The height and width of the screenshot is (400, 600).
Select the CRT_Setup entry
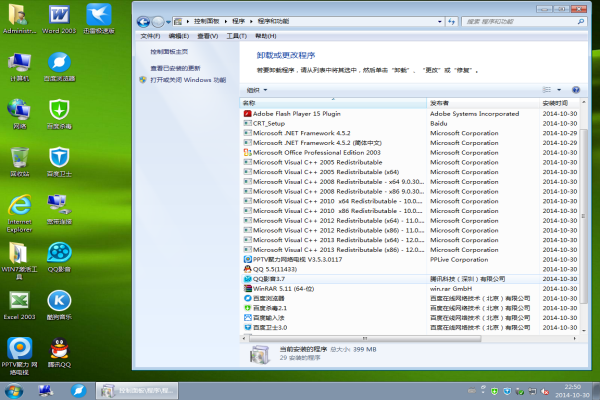(x=409, y=123)
